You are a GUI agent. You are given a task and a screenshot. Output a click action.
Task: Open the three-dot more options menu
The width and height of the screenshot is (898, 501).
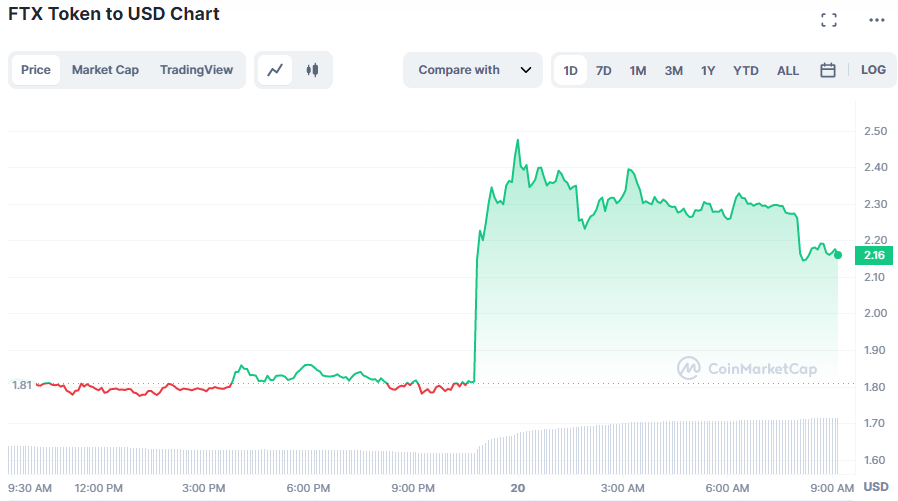click(877, 20)
